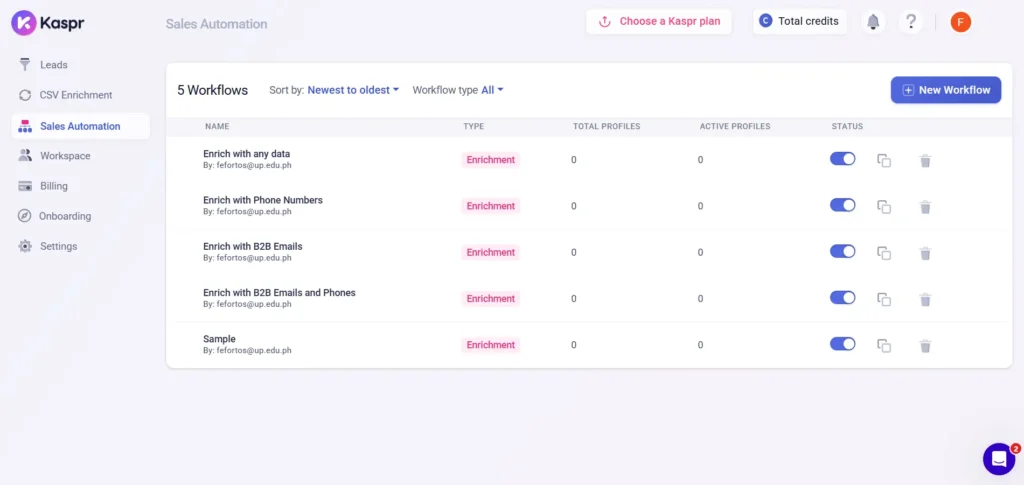Click Sales Automation sidebar icon
Image resolution: width=1024 pixels, height=485 pixels.
pos(25,126)
